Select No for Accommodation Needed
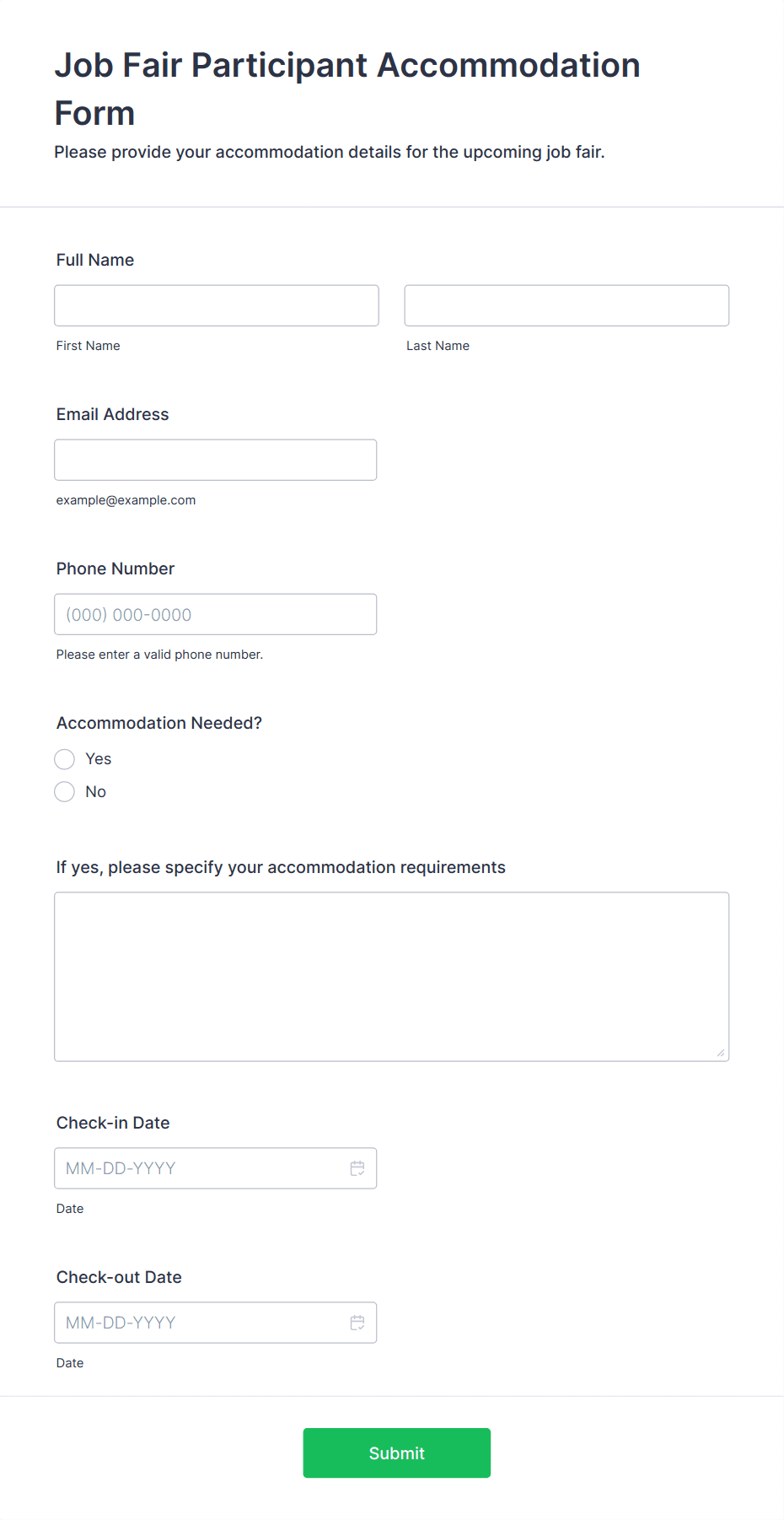The height and width of the screenshot is (1520, 784). [x=65, y=792]
